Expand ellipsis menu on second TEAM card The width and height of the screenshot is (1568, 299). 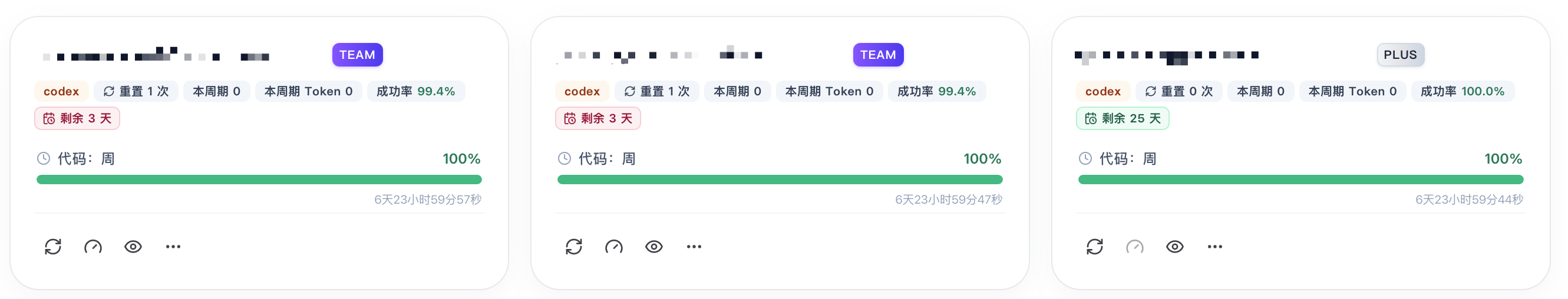click(695, 247)
